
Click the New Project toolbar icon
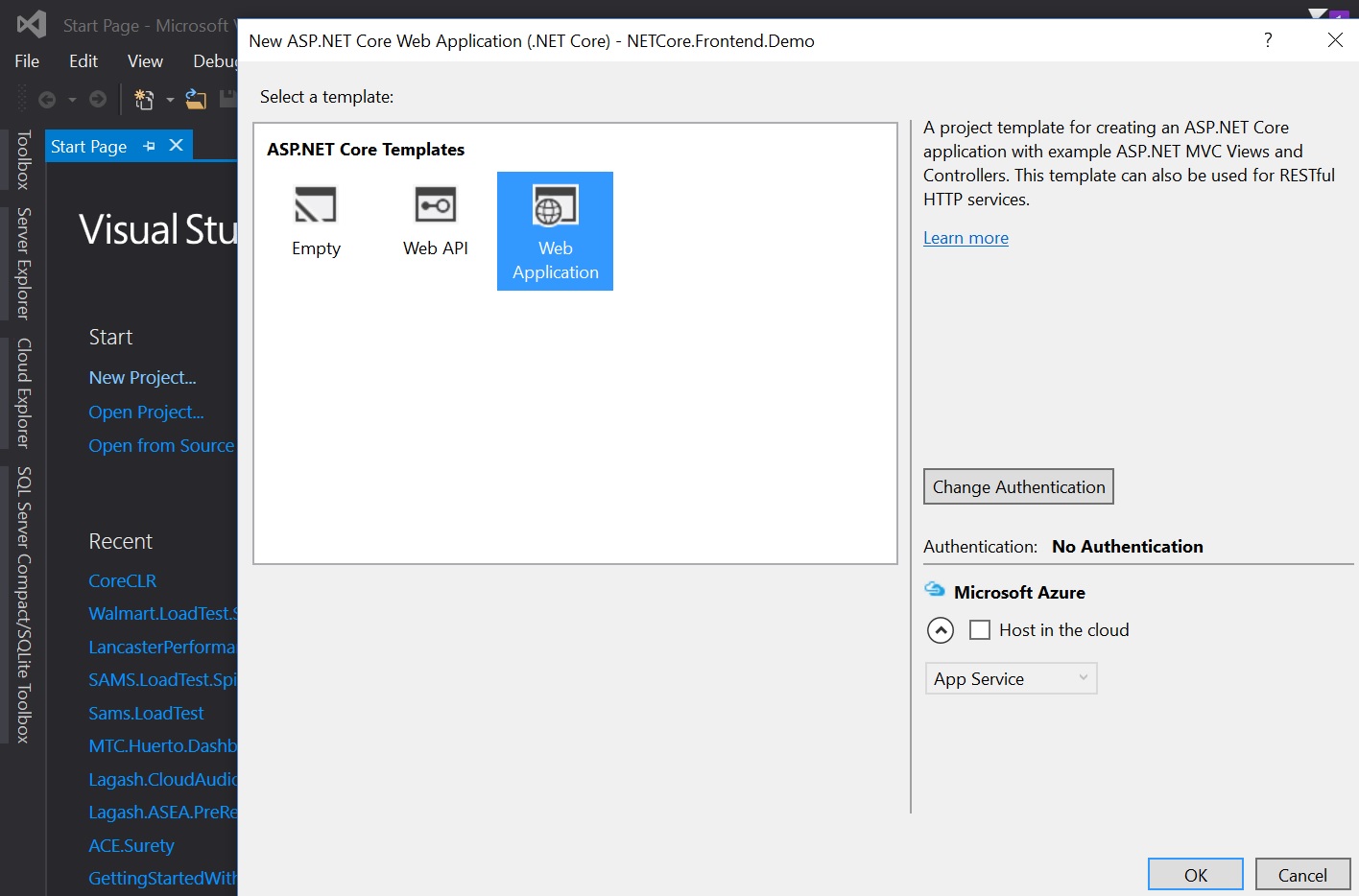pyautogui.click(x=144, y=99)
